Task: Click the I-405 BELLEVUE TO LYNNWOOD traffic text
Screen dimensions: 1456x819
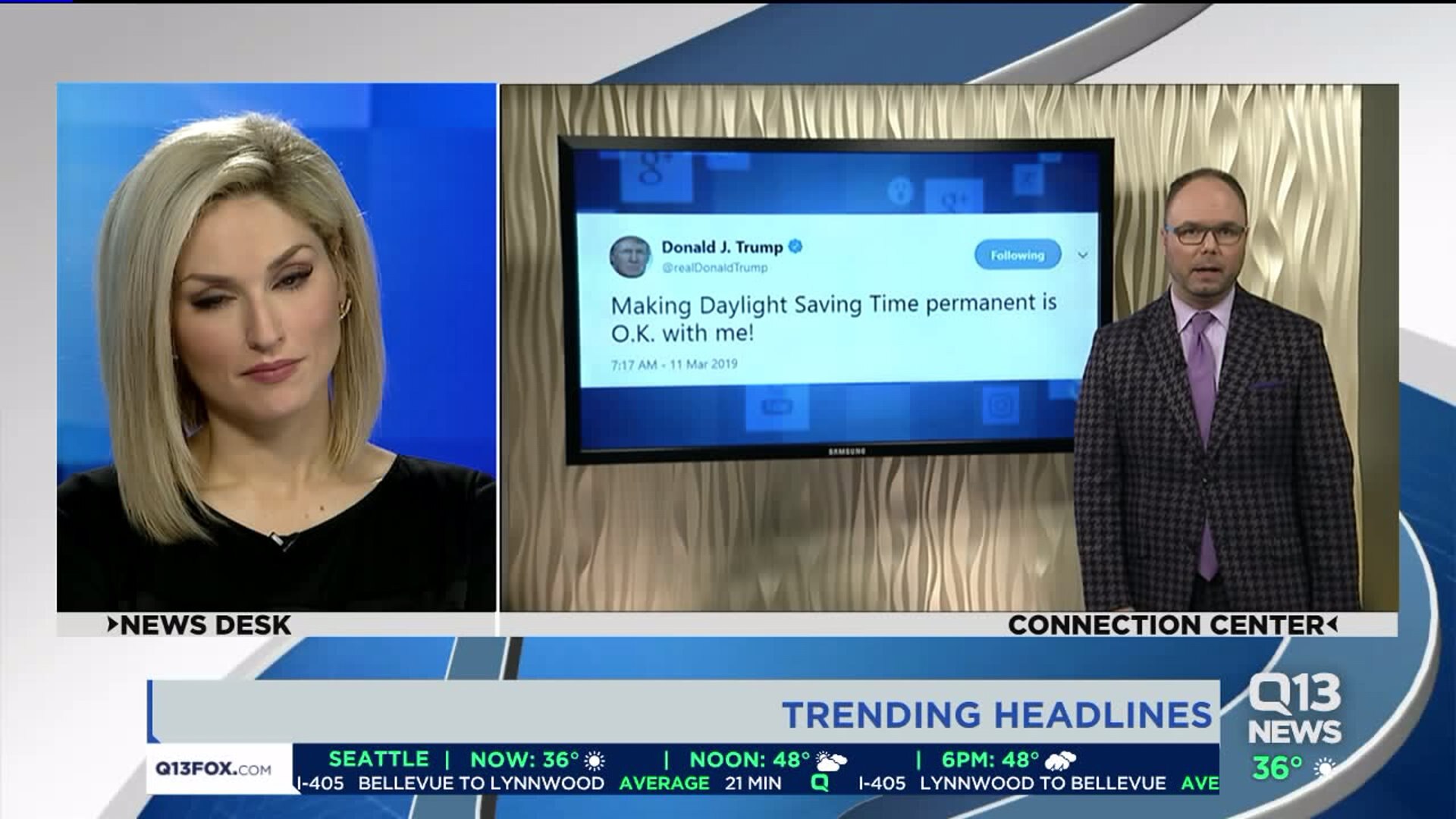Action: (x=450, y=783)
